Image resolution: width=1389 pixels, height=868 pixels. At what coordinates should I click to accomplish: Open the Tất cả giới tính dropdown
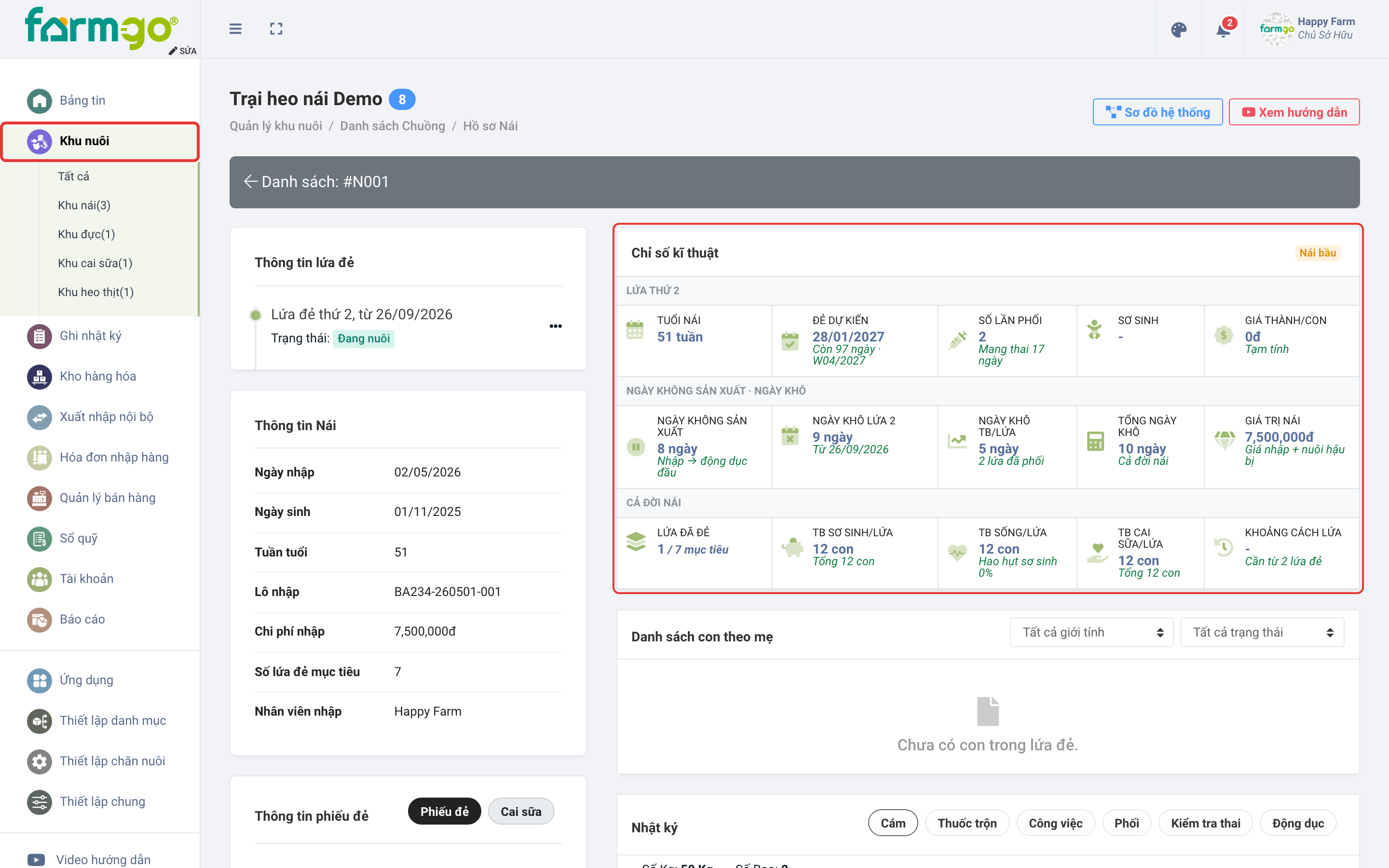(x=1091, y=632)
